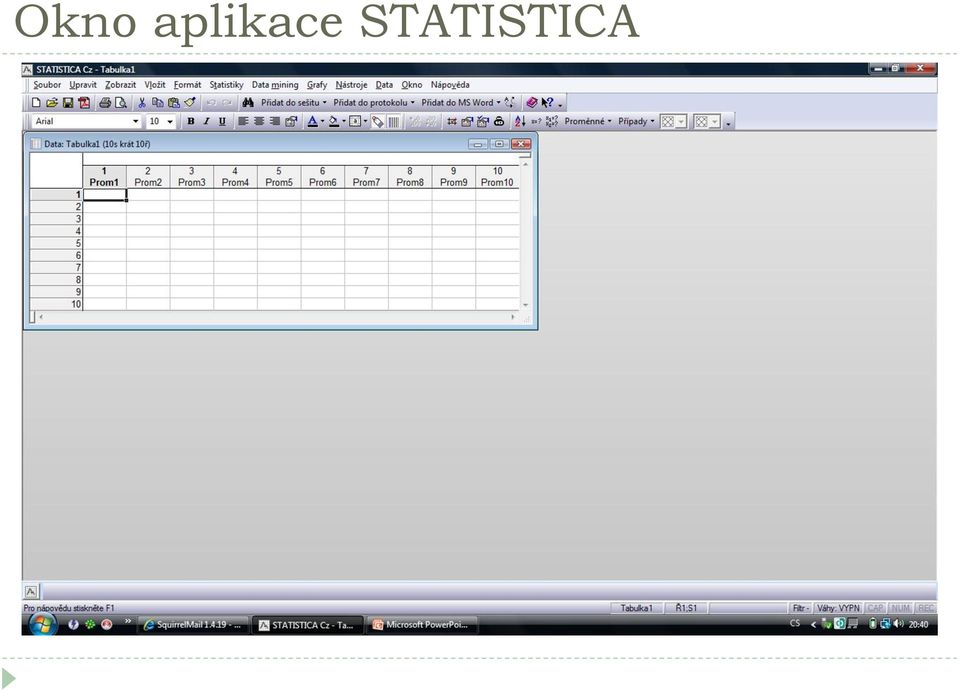Click the format painter brush icon
The height and width of the screenshot is (691, 959).
click(190, 103)
